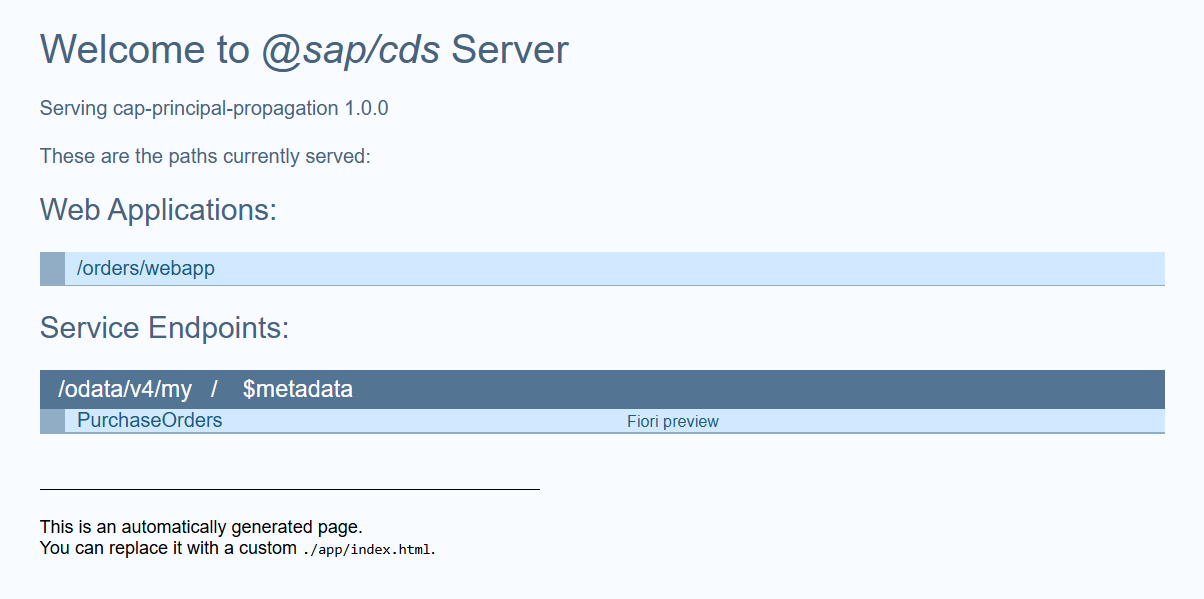Open the PurchaseOrders entity link
The image size is (1204, 599).
(150, 420)
